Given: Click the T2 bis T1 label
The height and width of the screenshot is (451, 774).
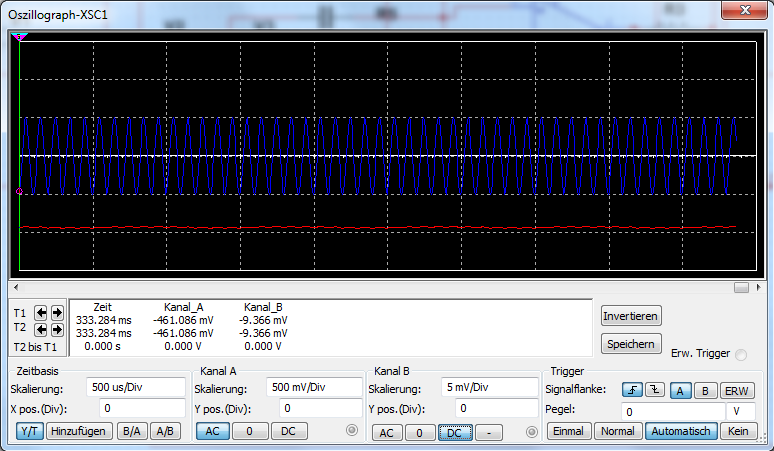Looking at the screenshot, I should click(x=35, y=347).
